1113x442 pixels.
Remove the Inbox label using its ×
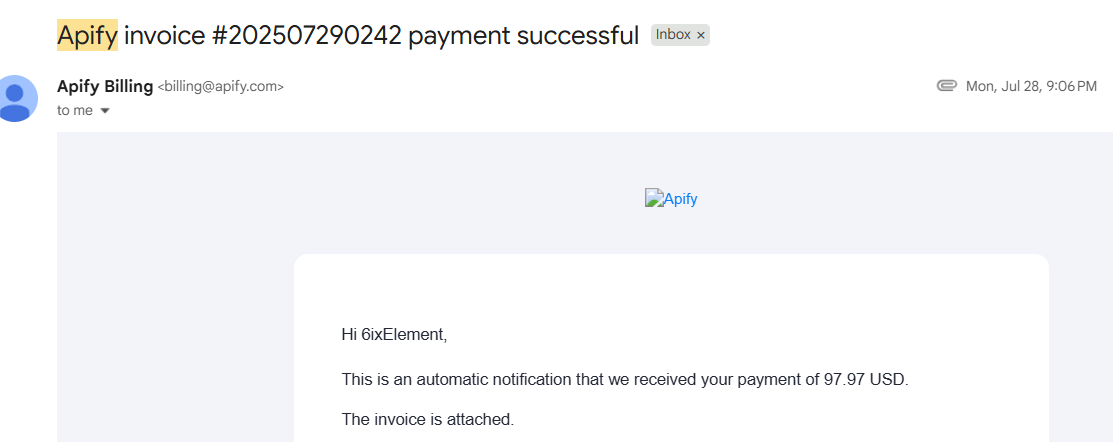(701, 35)
